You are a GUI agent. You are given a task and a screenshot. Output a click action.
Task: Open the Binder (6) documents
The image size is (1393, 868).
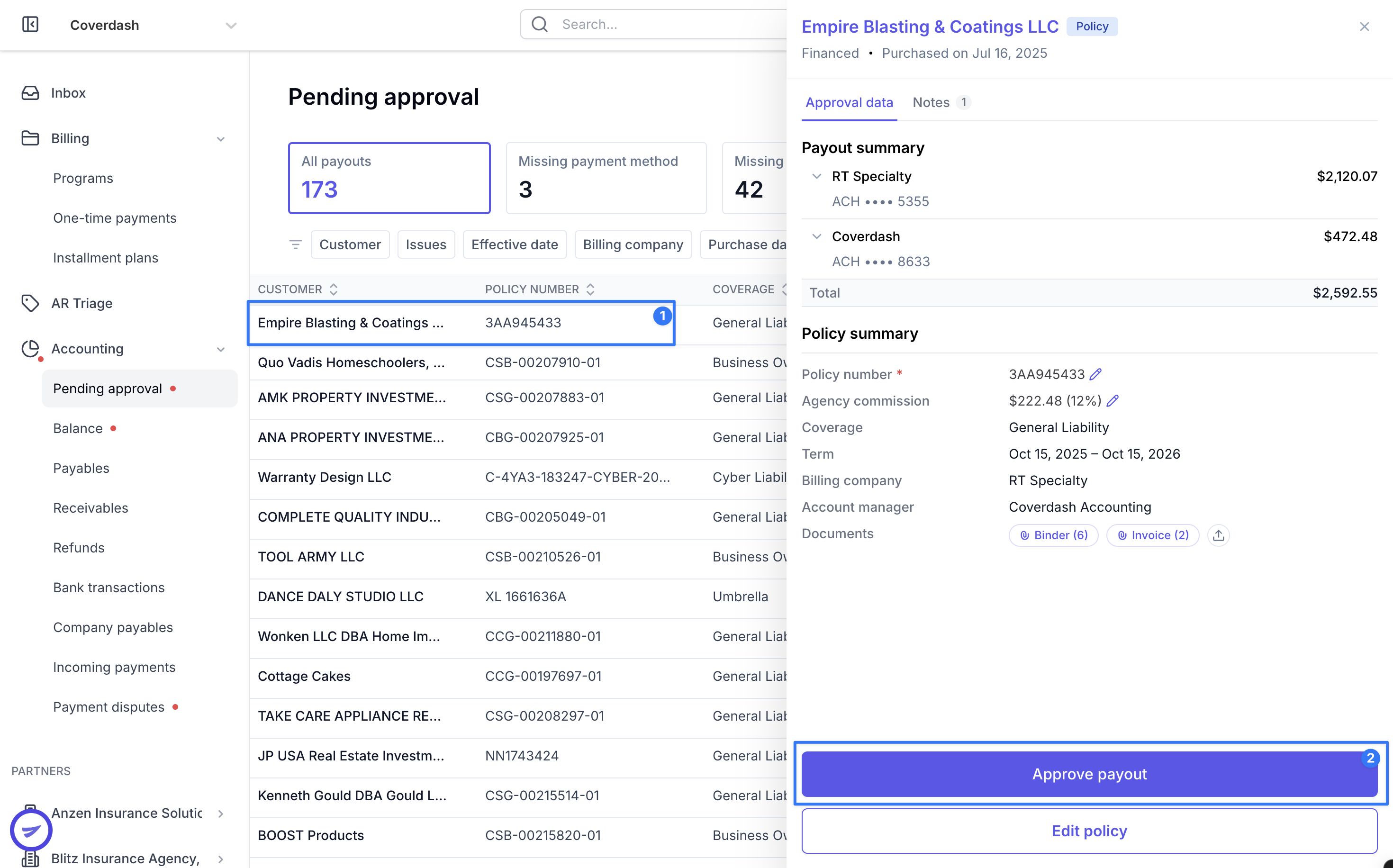tap(1054, 535)
